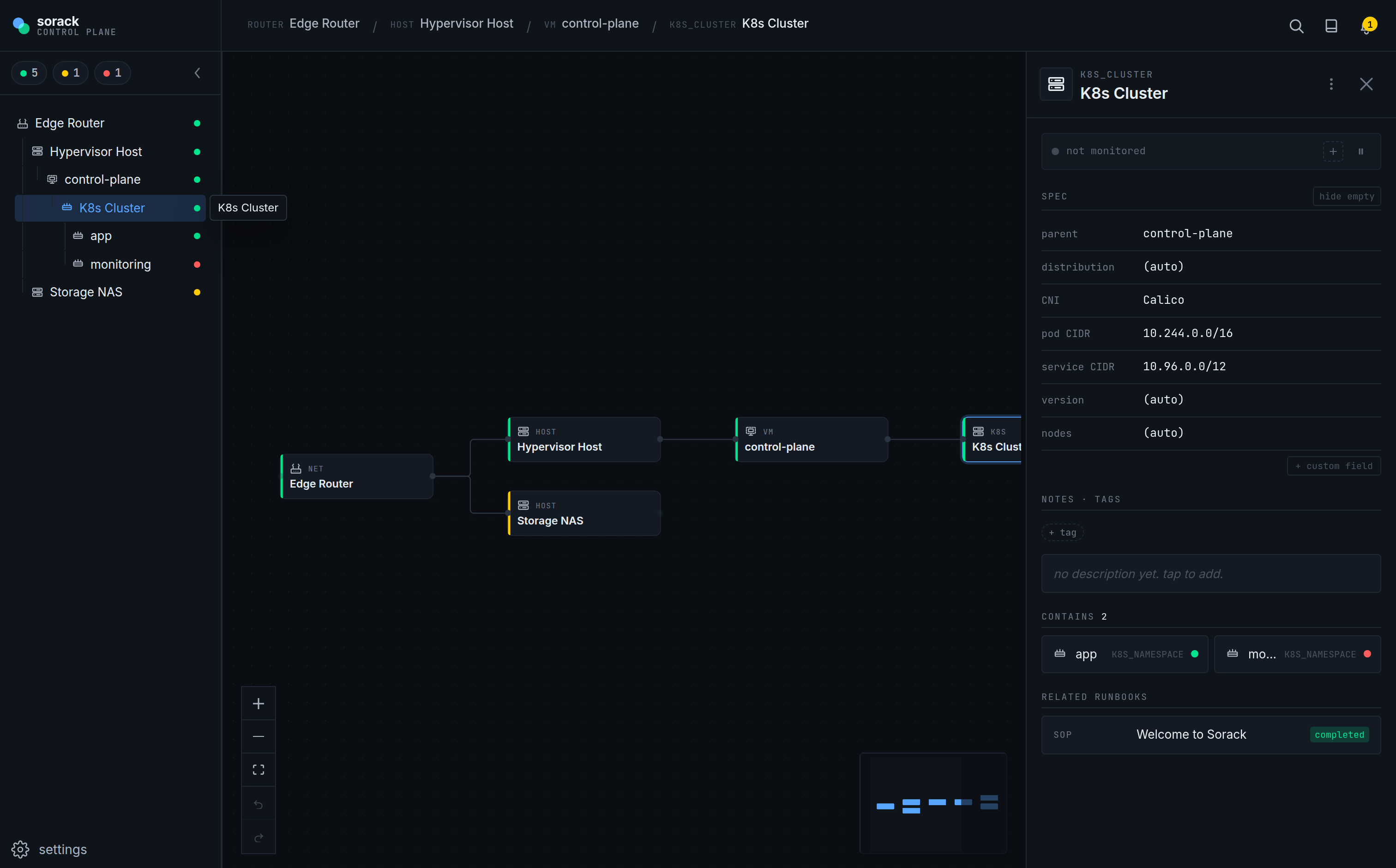
Task: Filter by 5 healthy status chip
Action: coord(29,73)
